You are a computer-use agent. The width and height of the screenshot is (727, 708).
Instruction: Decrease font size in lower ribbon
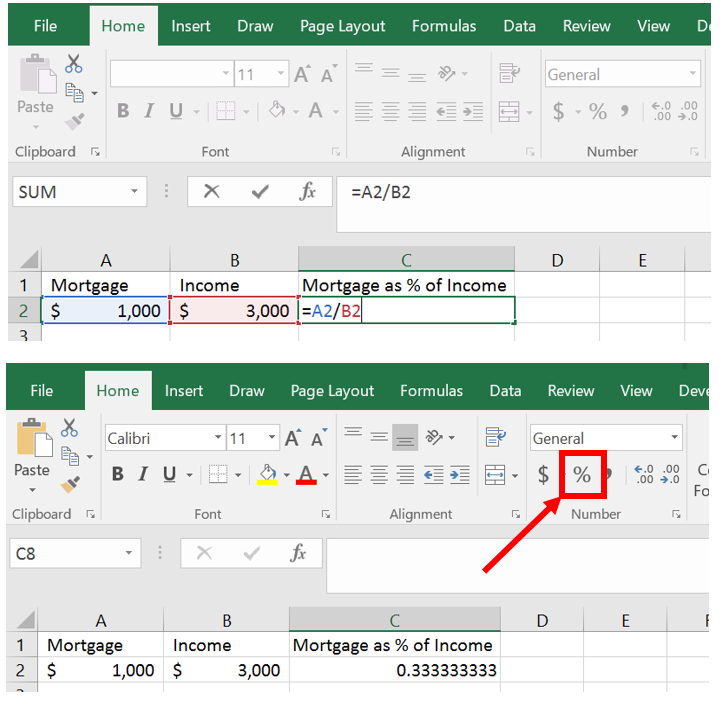[319, 437]
